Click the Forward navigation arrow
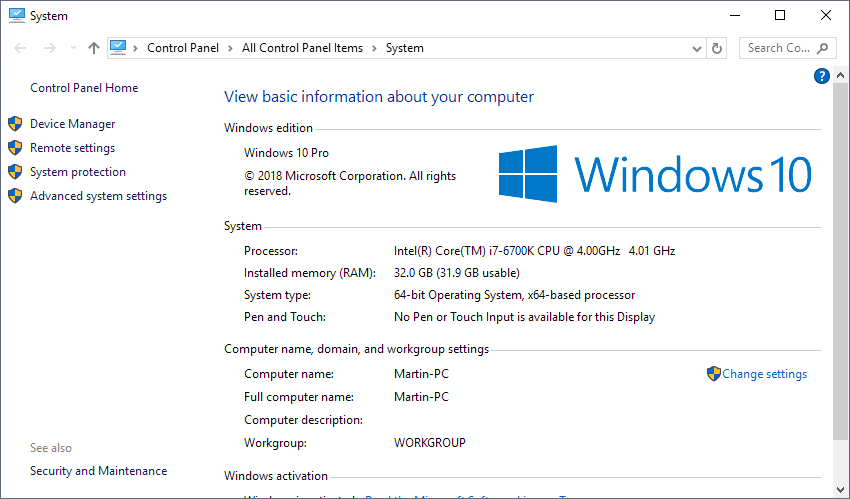The width and height of the screenshot is (850, 499). coord(49,48)
